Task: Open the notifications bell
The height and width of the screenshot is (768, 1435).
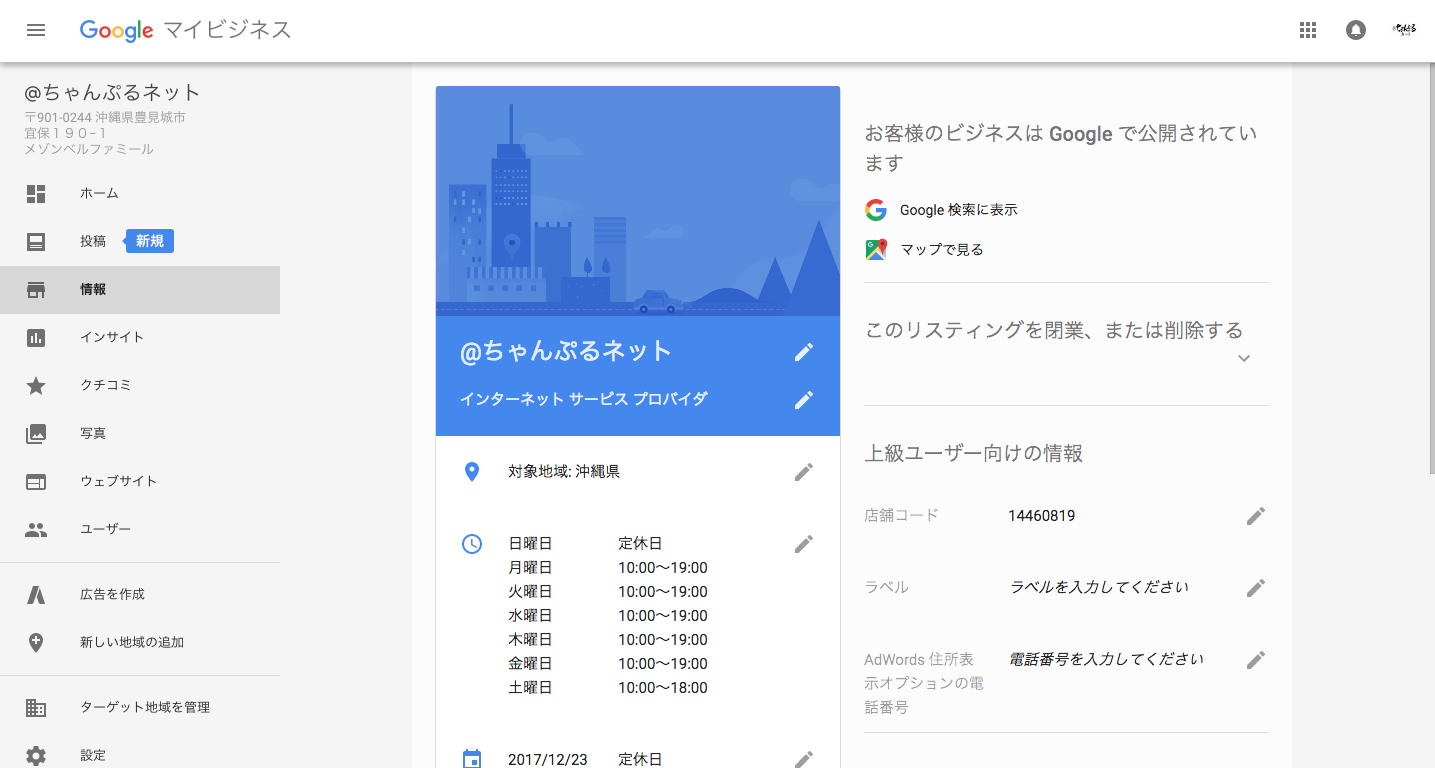Action: [1356, 30]
